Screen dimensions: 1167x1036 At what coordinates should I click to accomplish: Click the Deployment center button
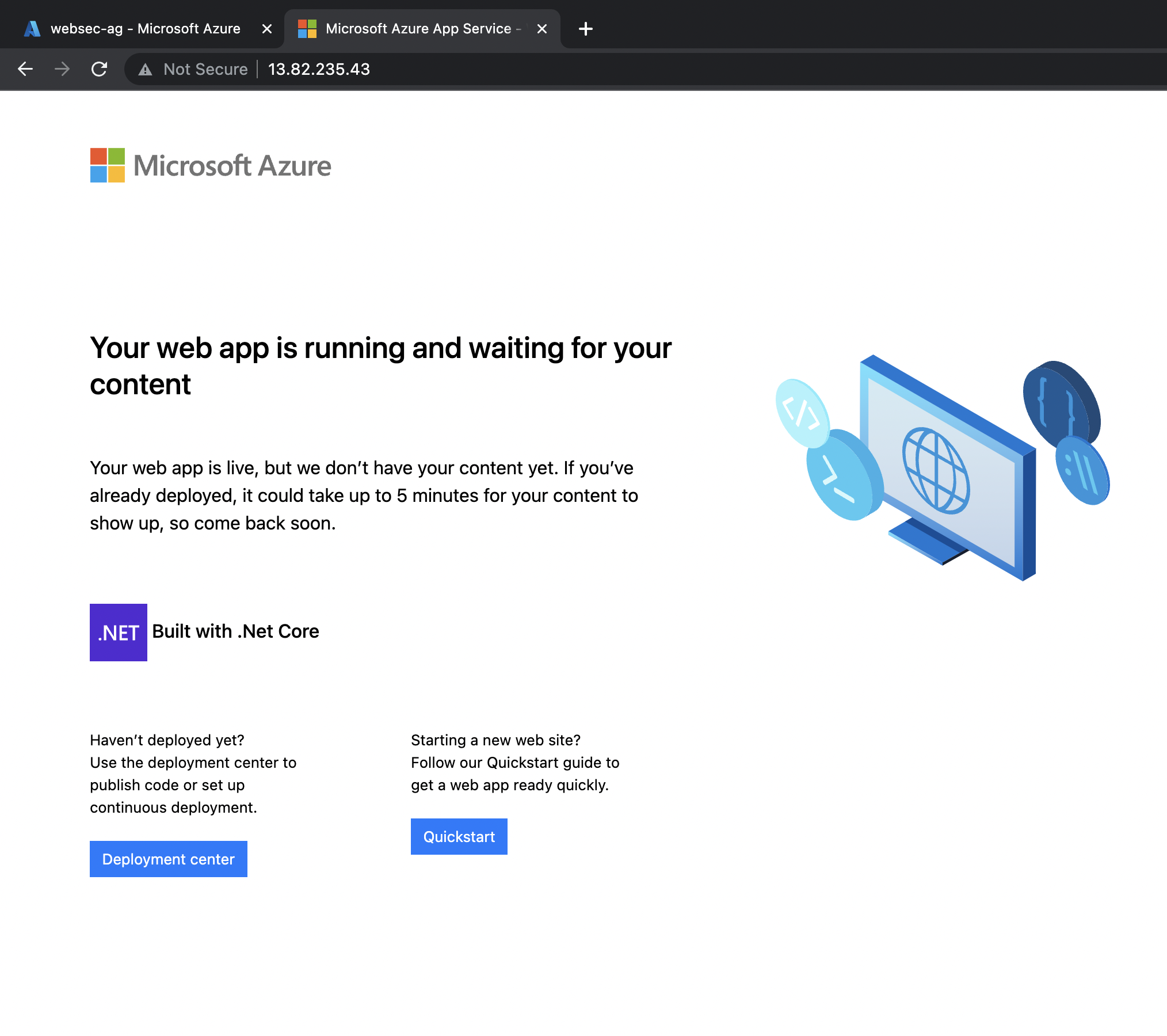pyautogui.click(x=169, y=859)
